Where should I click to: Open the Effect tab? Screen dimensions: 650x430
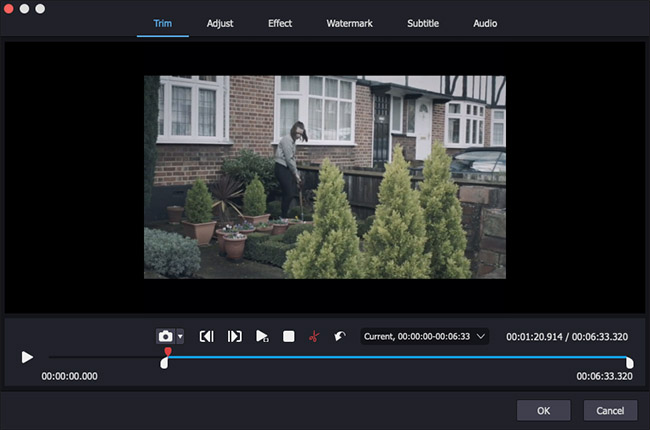pyautogui.click(x=280, y=23)
